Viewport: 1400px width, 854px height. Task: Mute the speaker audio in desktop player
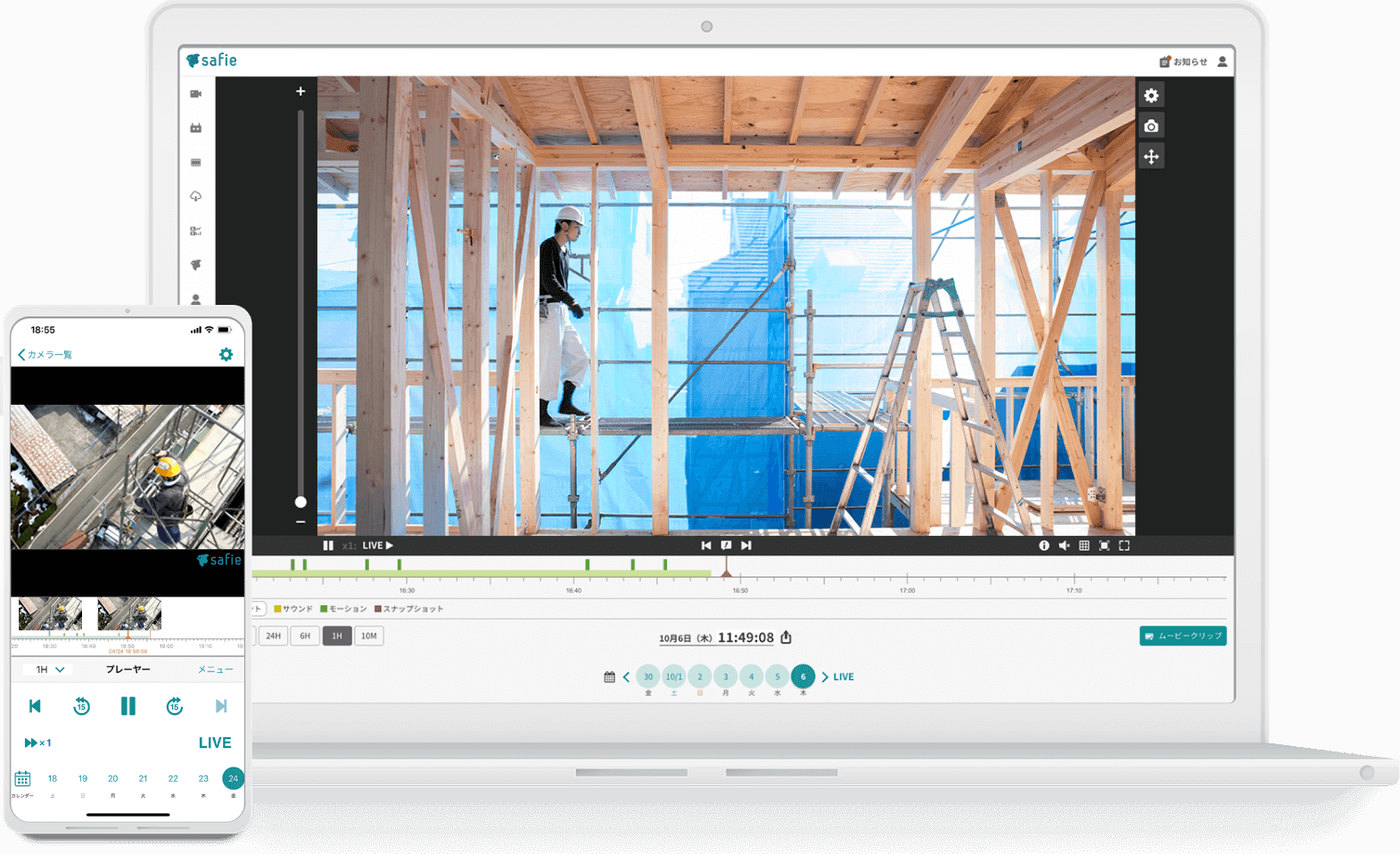(x=1064, y=546)
